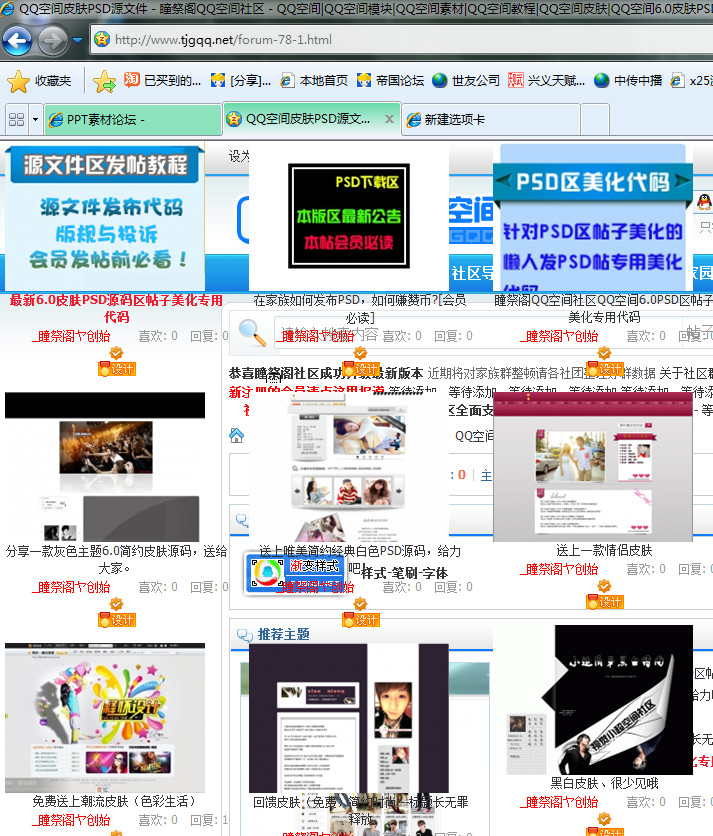
Task: Click the 回复: 1 count under 潮流皮肤 post
Action: coord(209,820)
